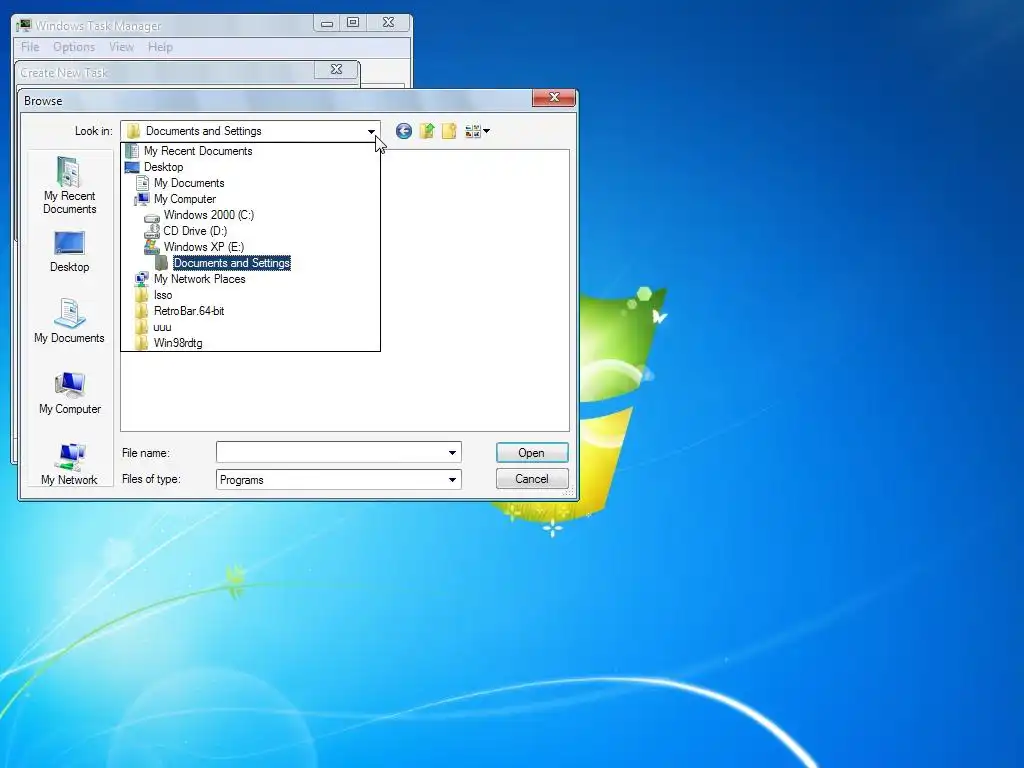1024x768 pixels.
Task: Maximize the Windows Task Manager window
Action: point(353,23)
